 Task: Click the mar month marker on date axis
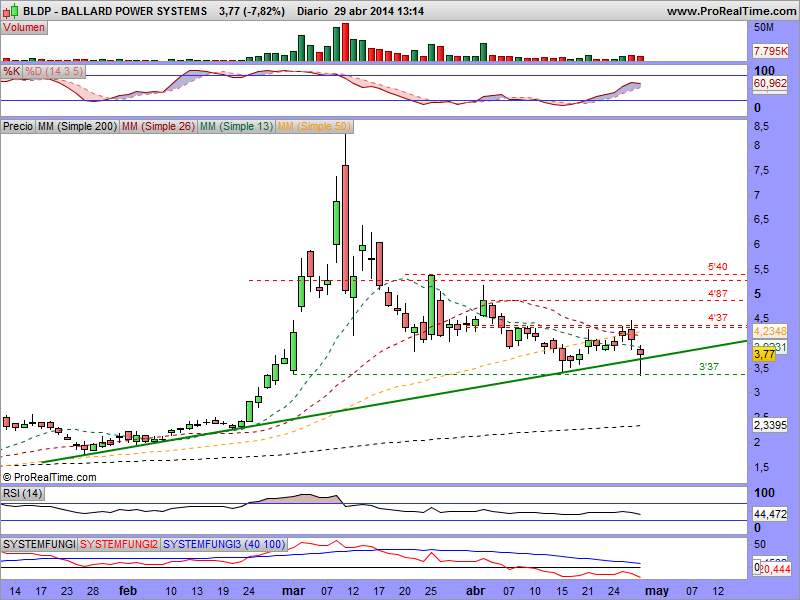[x=293, y=591]
